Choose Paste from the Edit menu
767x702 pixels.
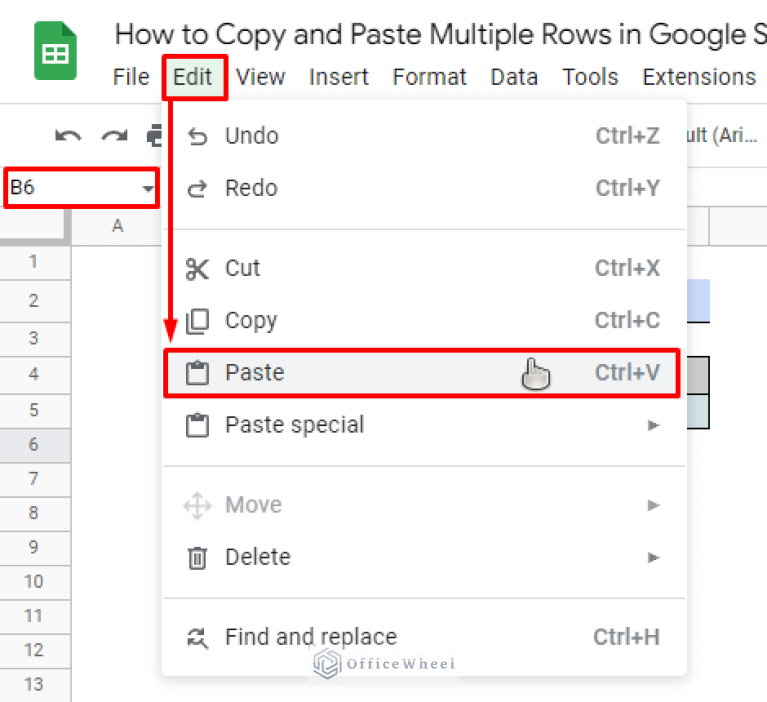click(422, 373)
